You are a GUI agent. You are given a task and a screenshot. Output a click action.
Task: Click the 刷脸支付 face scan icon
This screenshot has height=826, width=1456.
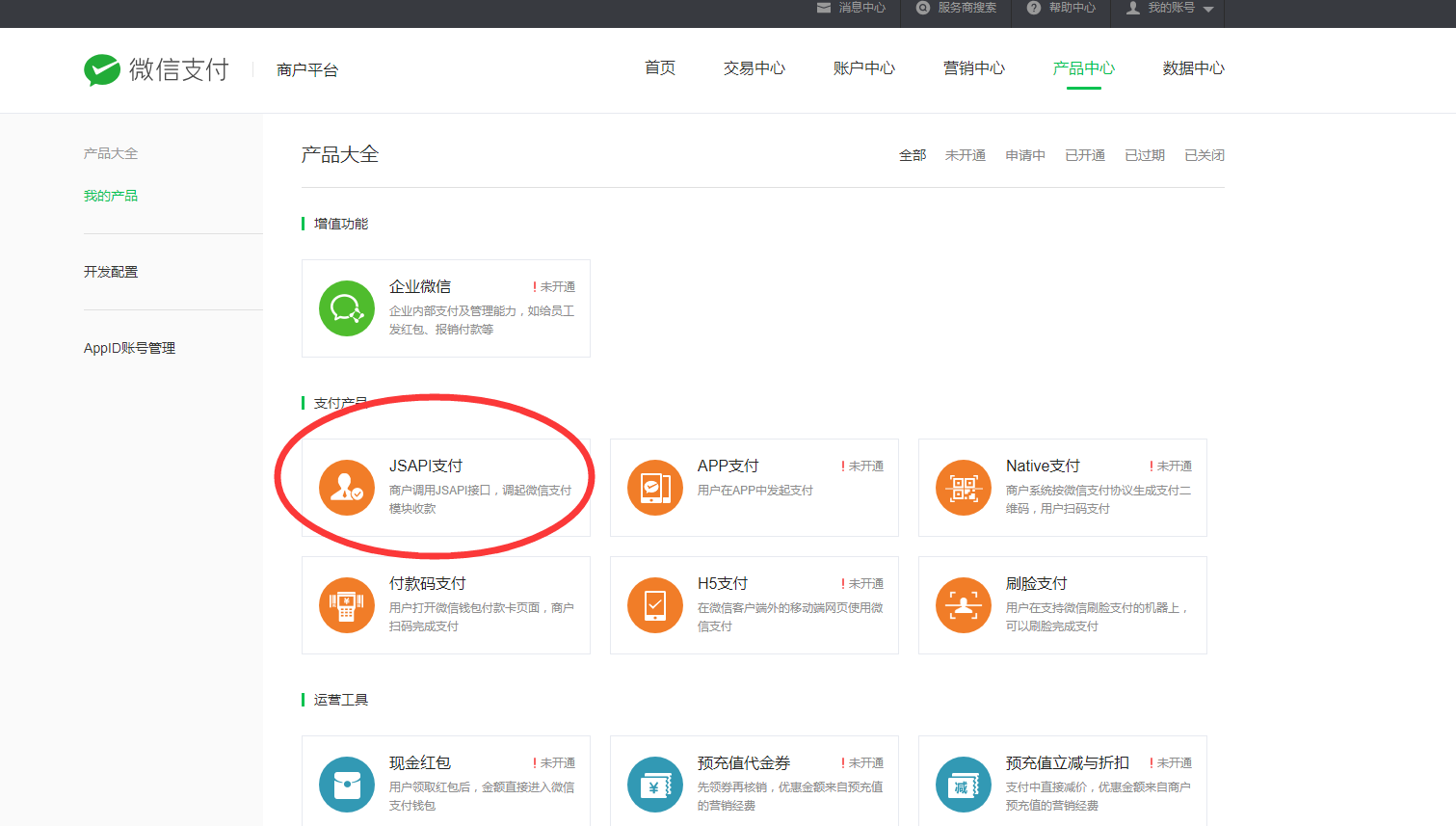coord(964,605)
